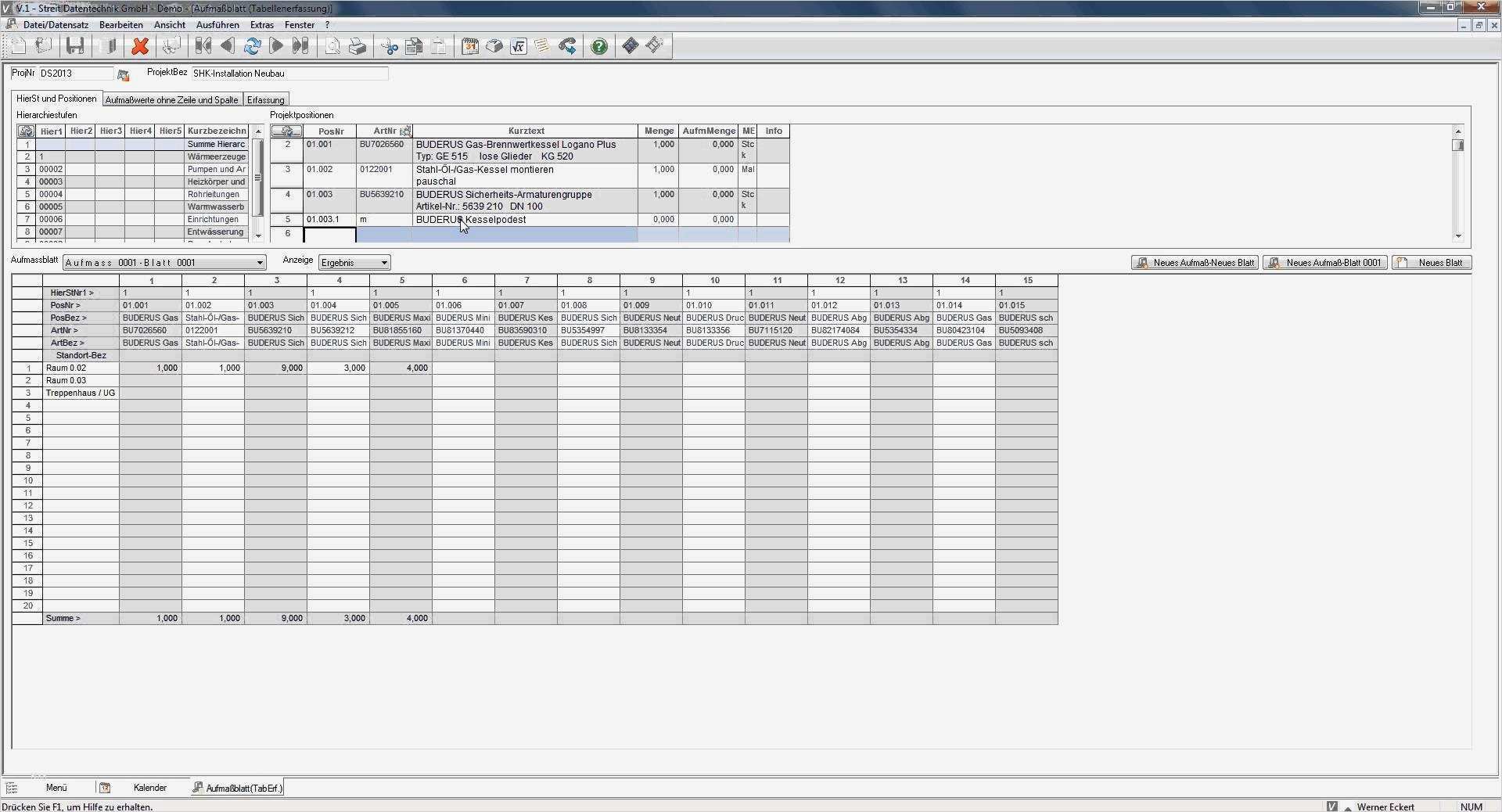Click the empty PosNr cell in row 6

click(x=329, y=234)
